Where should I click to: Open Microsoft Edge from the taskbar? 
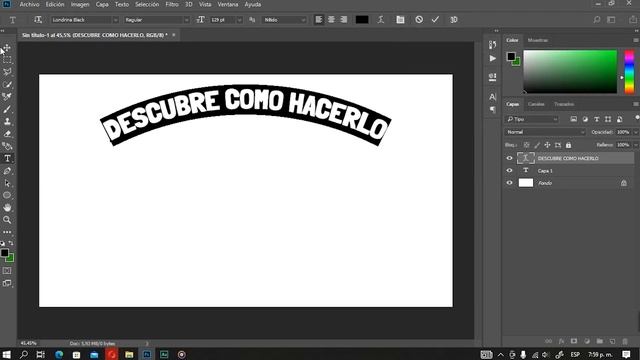(x=59, y=354)
